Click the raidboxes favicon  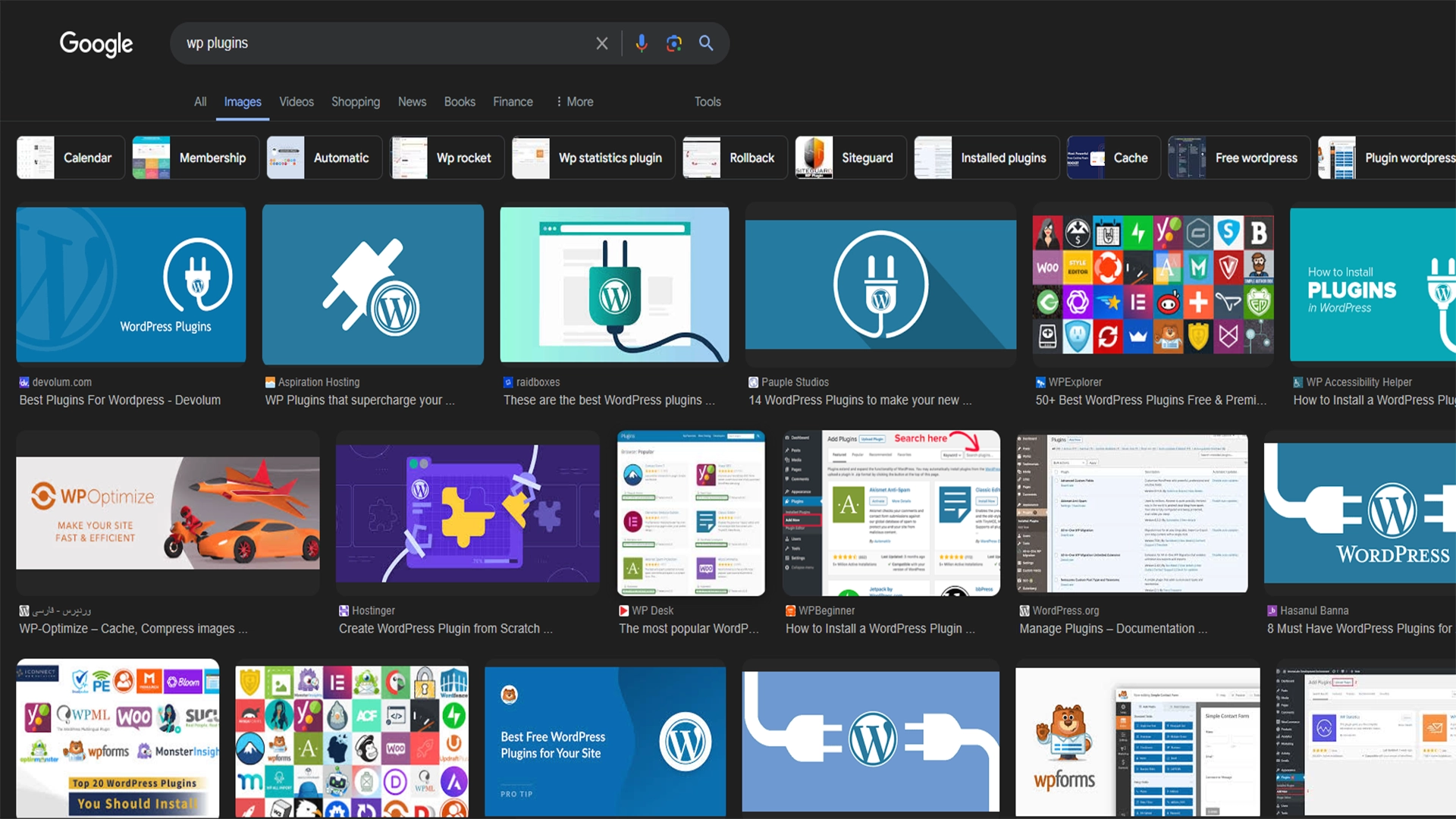point(508,382)
